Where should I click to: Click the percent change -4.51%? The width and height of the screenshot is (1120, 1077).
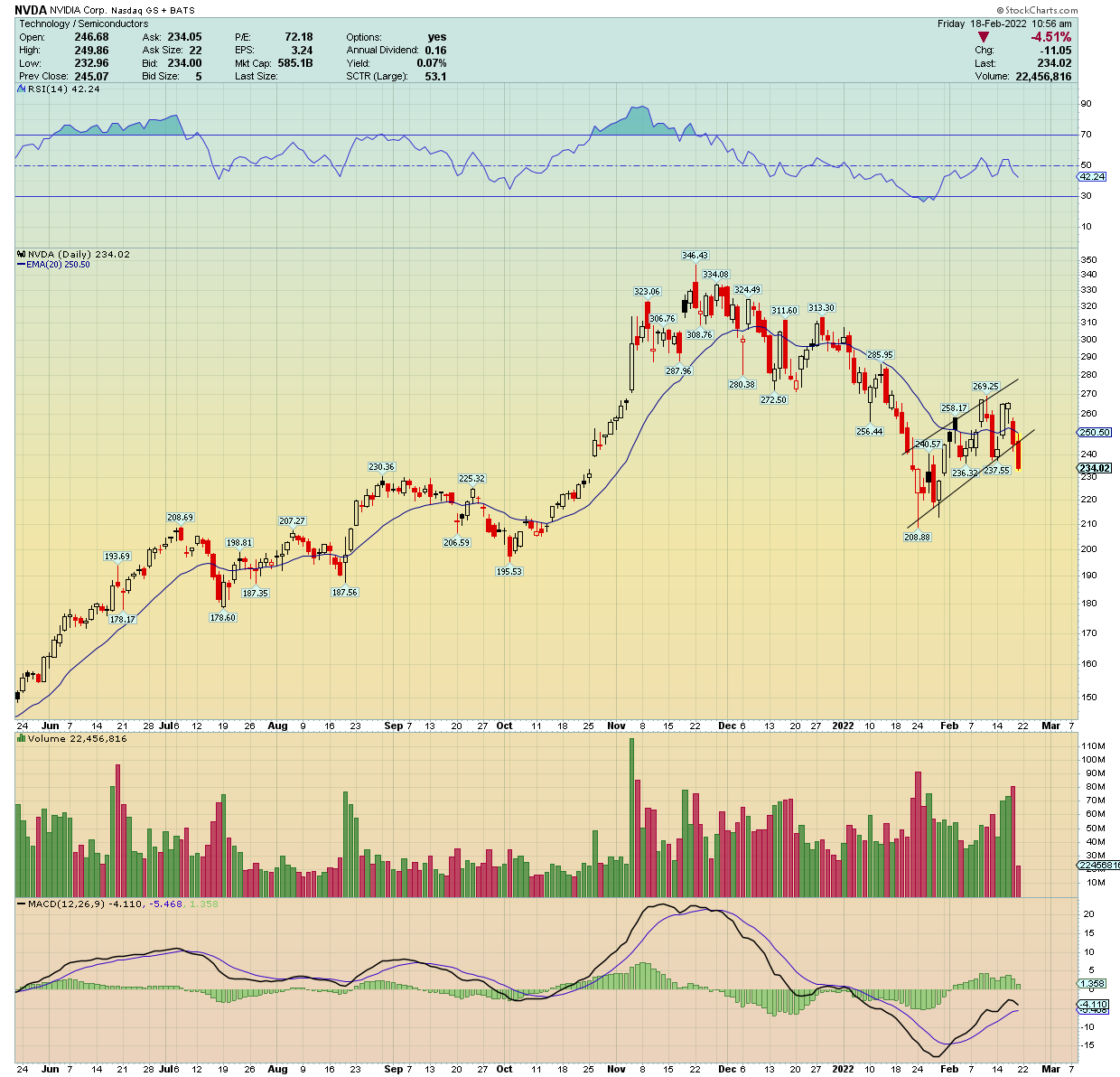(1051, 37)
